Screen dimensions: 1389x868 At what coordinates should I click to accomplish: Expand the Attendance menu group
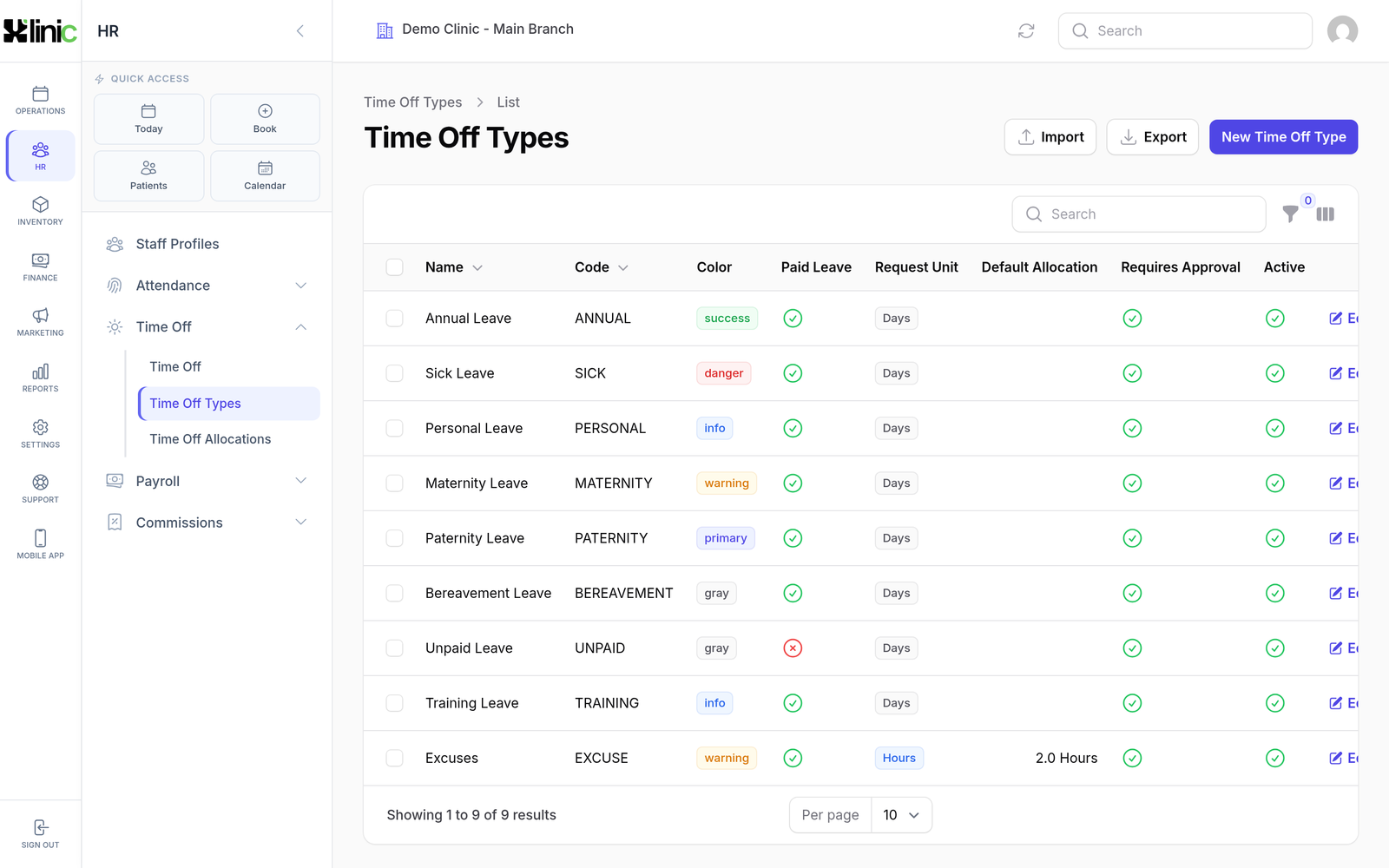[207, 286]
